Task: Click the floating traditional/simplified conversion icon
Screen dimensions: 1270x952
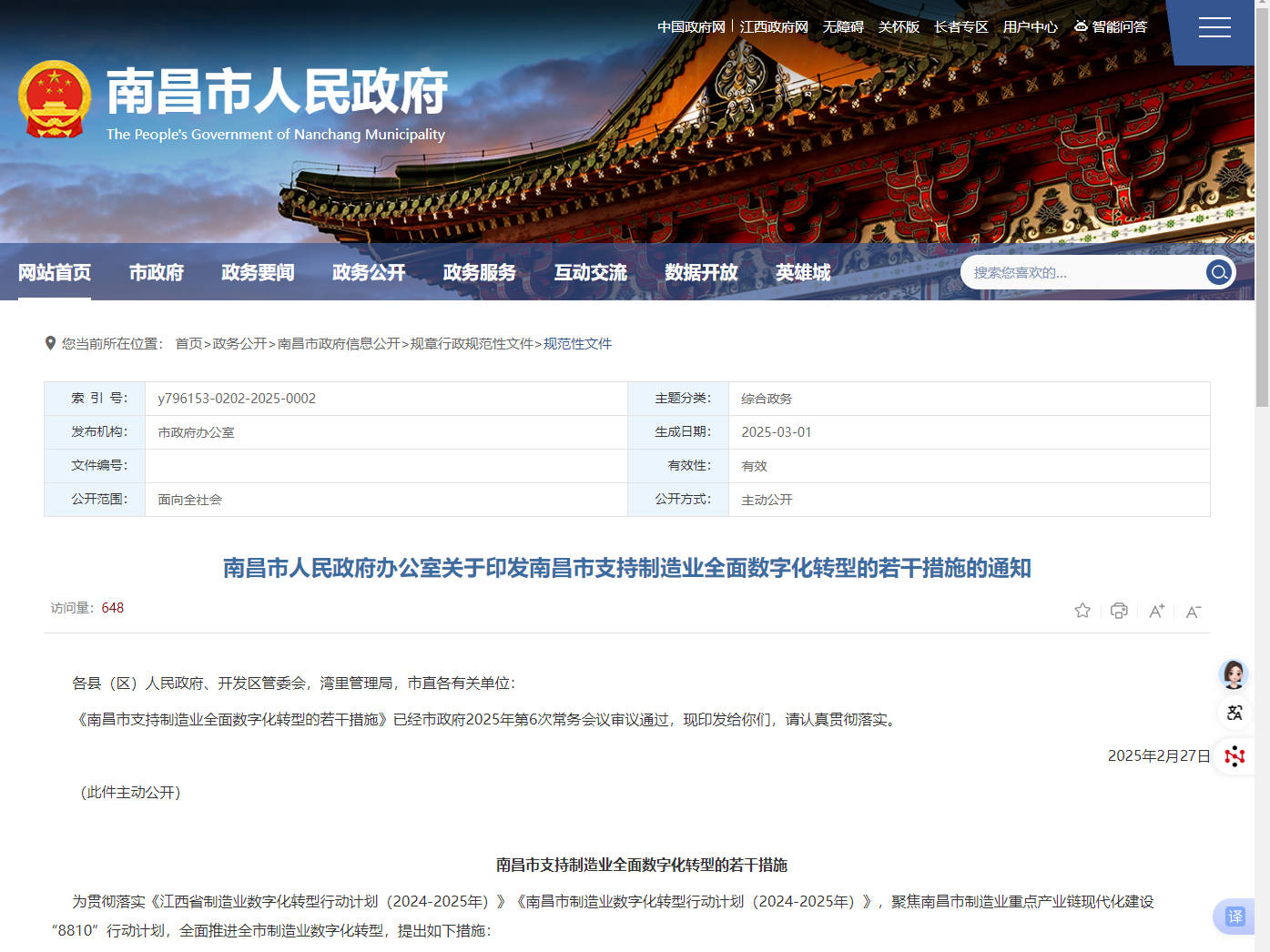Action: coord(1234,713)
